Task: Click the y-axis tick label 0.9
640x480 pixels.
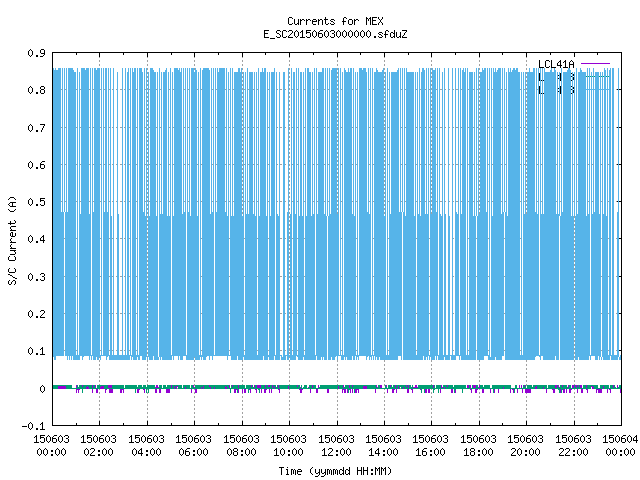Action: (x=36, y=53)
